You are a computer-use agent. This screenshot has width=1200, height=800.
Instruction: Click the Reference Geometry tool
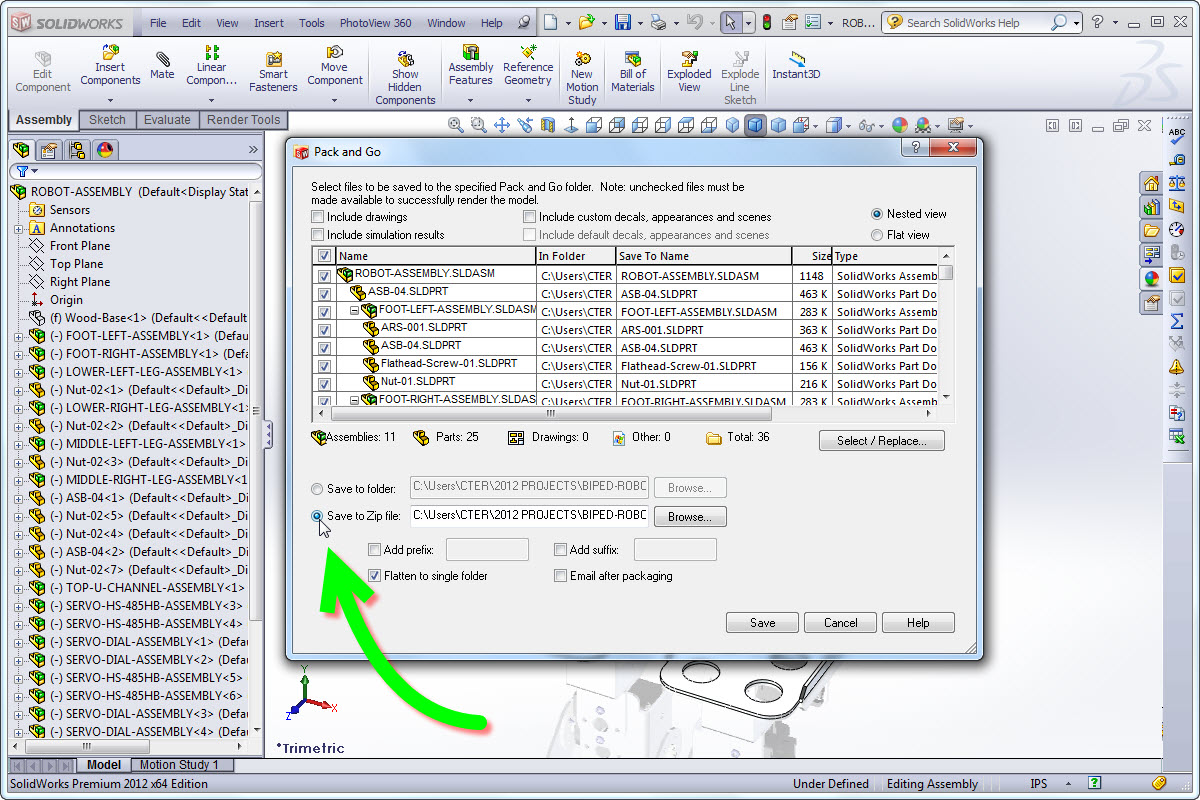coord(528,65)
